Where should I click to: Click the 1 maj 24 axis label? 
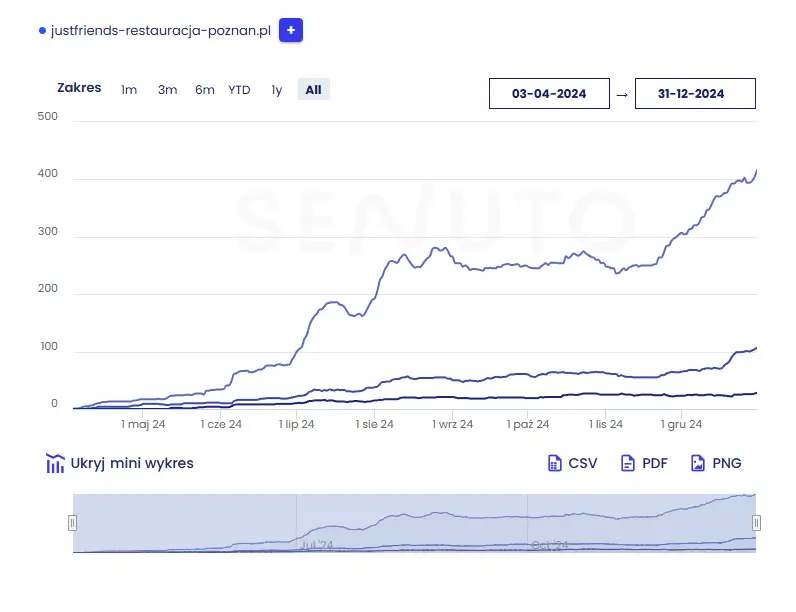point(143,424)
